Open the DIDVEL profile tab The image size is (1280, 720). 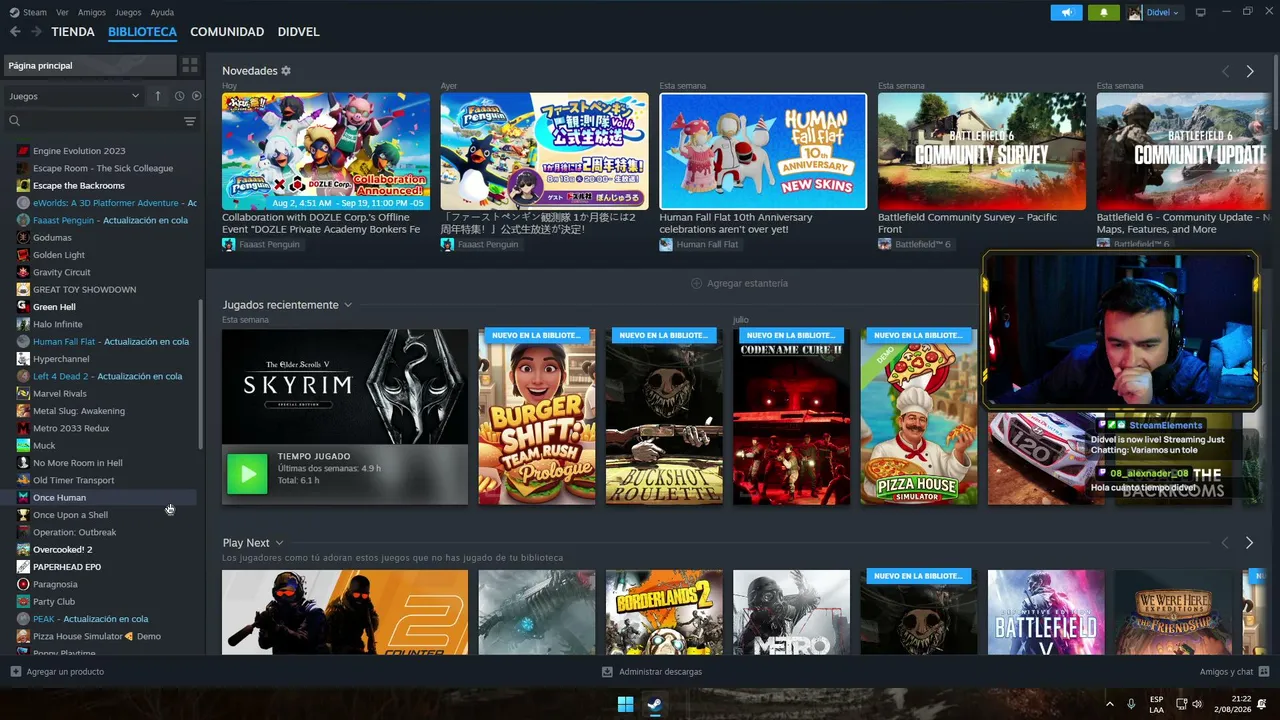[x=298, y=32]
